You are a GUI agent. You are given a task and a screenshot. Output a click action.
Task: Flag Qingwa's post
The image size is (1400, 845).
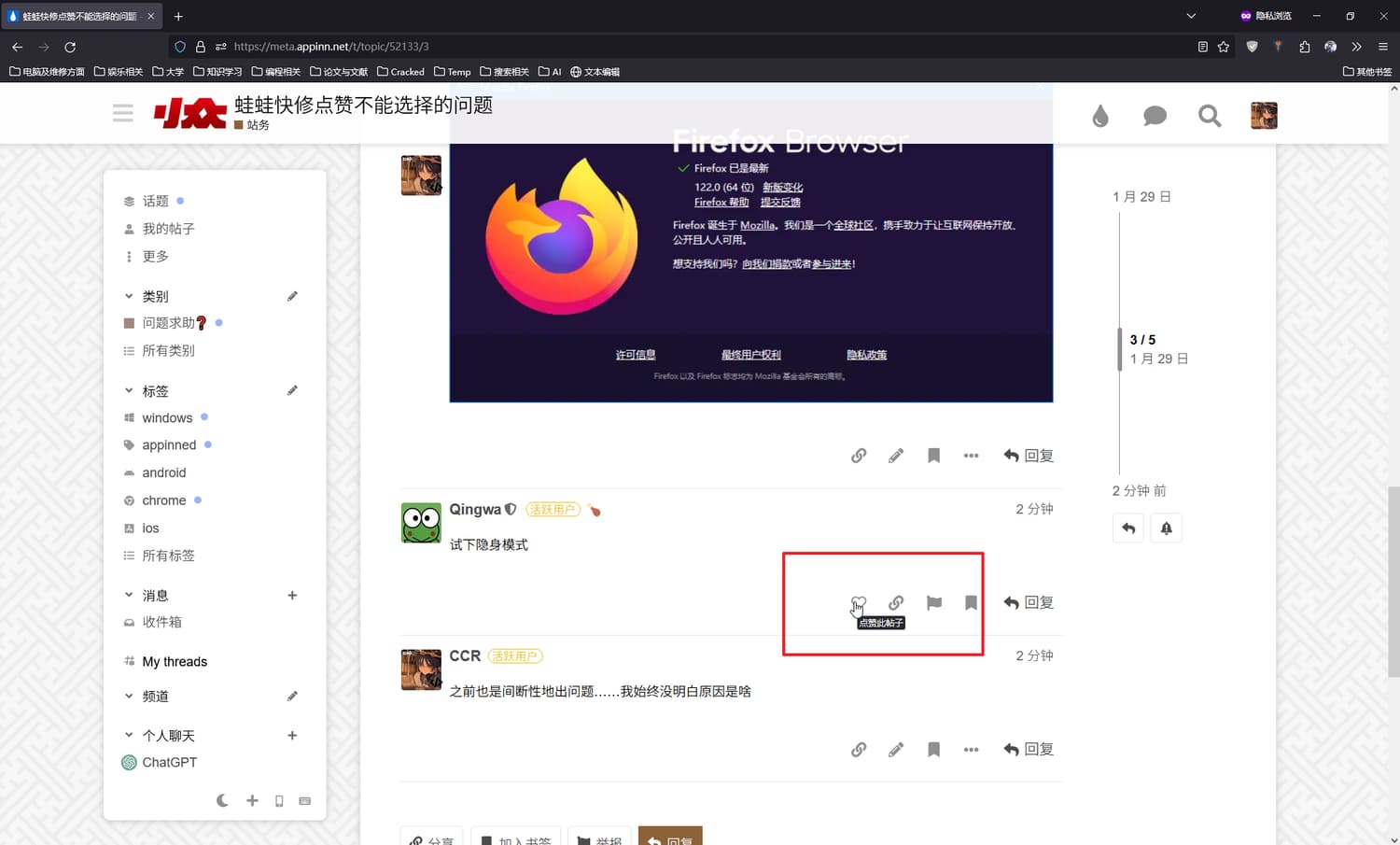click(x=933, y=602)
